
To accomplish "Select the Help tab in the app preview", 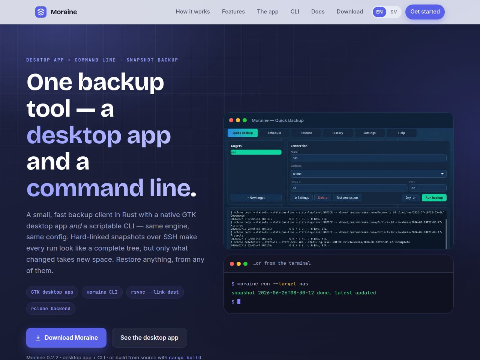I will [402, 133].
